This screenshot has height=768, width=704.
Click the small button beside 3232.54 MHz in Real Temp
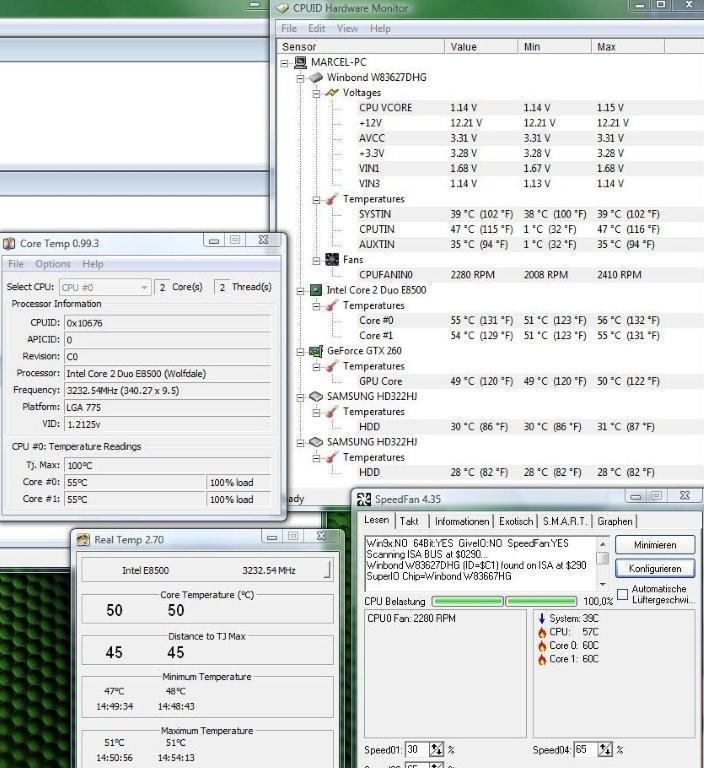pos(327,570)
